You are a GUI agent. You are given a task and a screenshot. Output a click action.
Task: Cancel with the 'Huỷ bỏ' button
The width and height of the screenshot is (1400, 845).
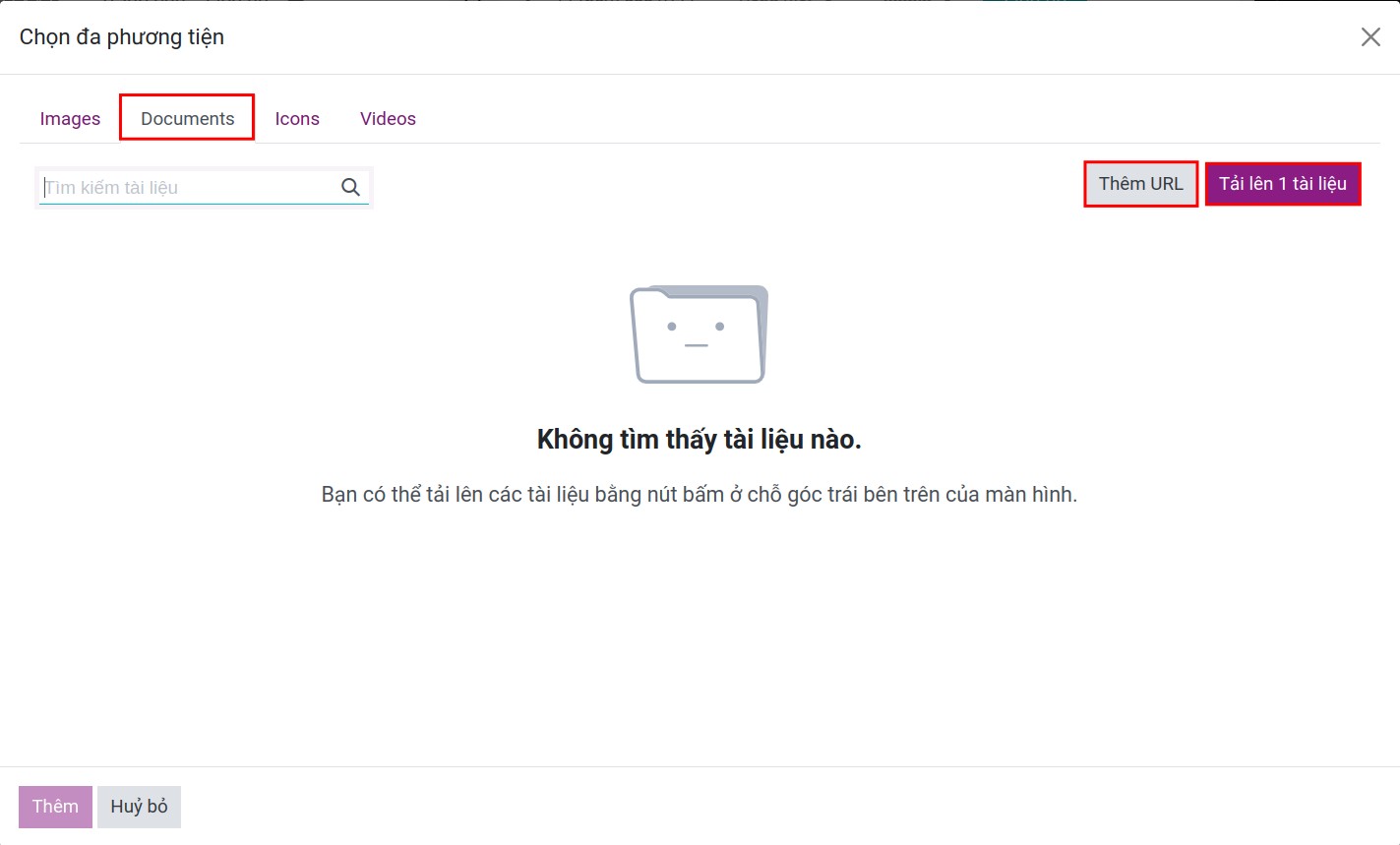tap(139, 807)
